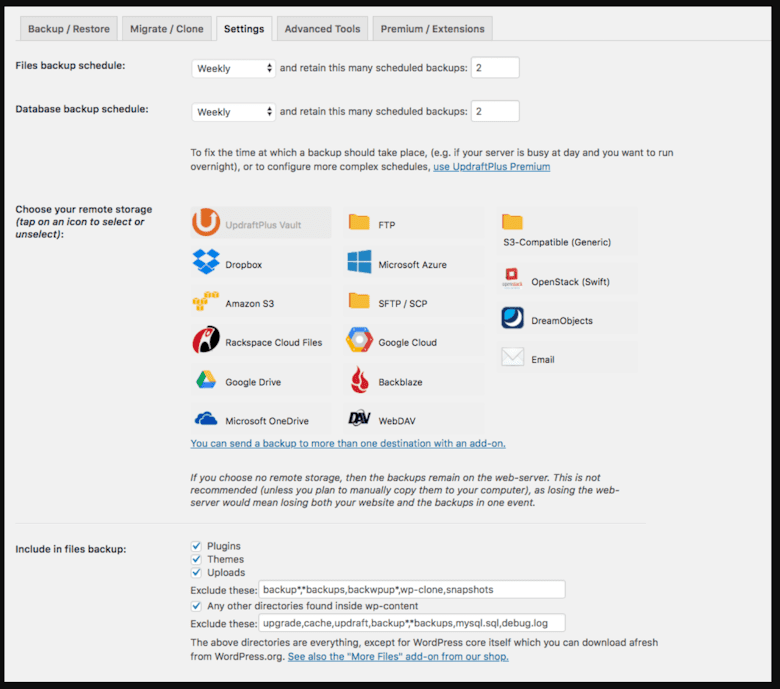This screenshot has width=780, height=689.
Task: Choose the Microsoft OneDrive icon
Action: 206,419
